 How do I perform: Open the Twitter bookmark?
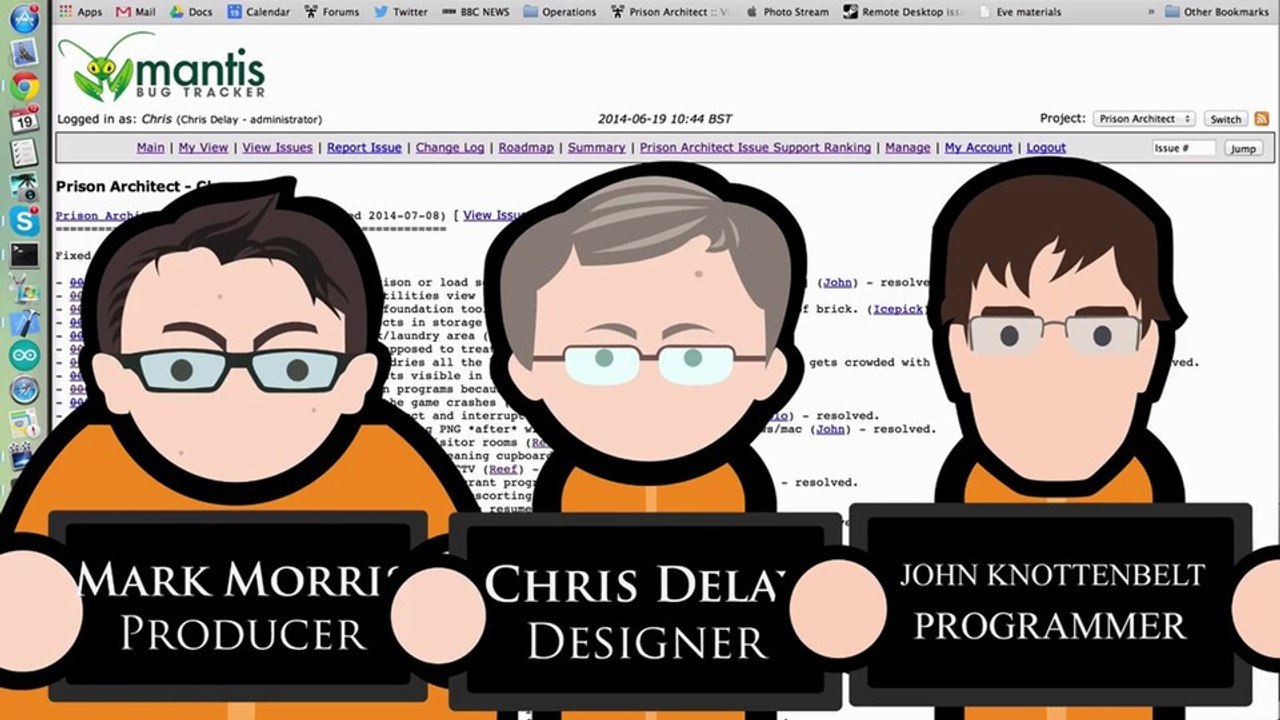pos(401,12)
